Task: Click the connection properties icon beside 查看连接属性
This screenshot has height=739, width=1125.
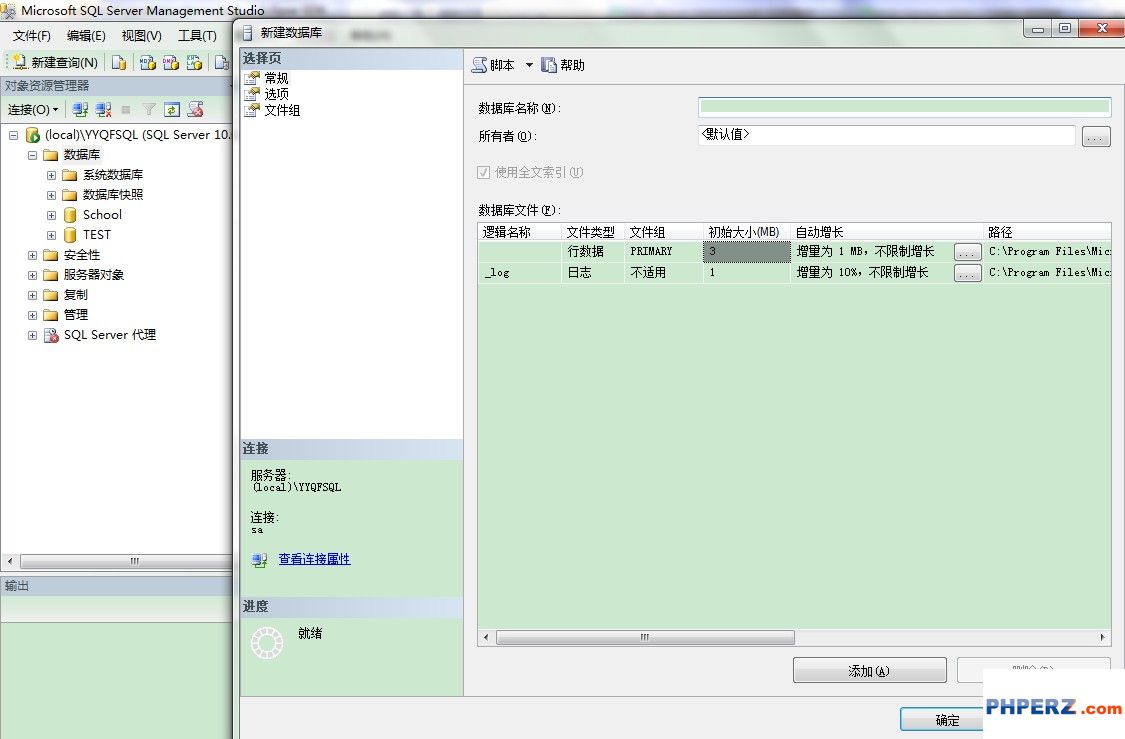Action: pos(260,560)
